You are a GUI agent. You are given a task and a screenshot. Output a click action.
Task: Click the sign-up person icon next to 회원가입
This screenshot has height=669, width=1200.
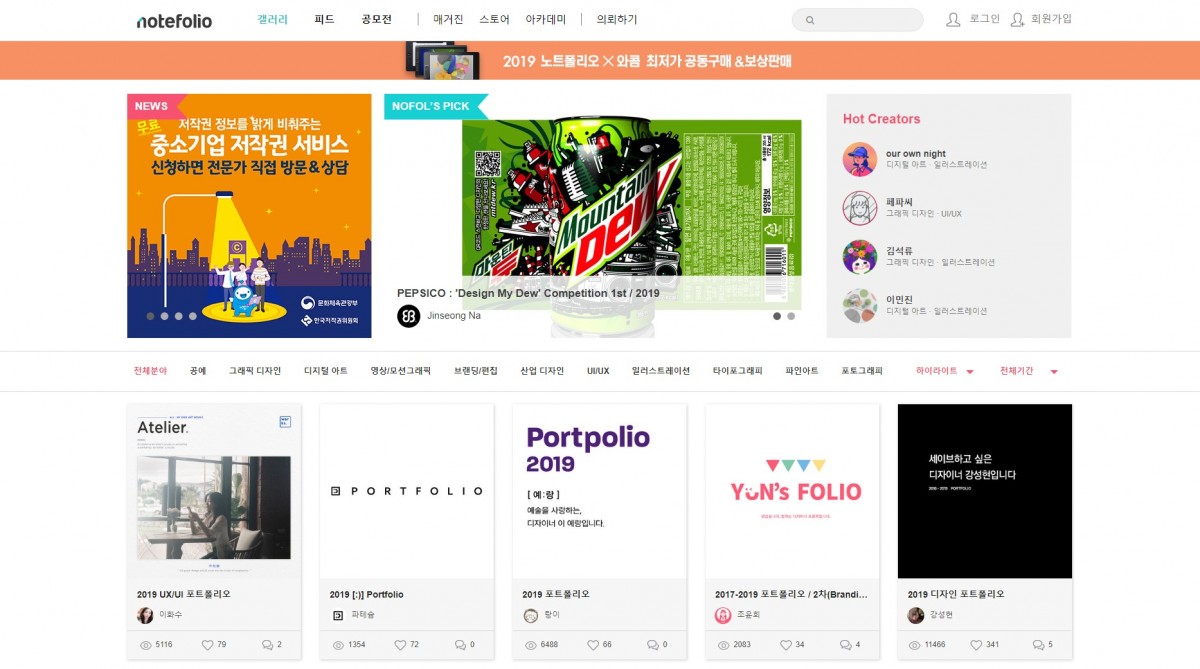[x=1017, y=19]
